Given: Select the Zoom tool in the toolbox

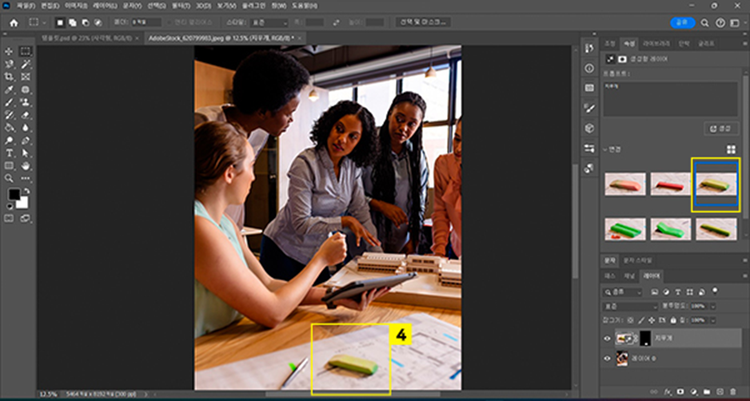Looking at the screenshot, I should tap(9, 178).
